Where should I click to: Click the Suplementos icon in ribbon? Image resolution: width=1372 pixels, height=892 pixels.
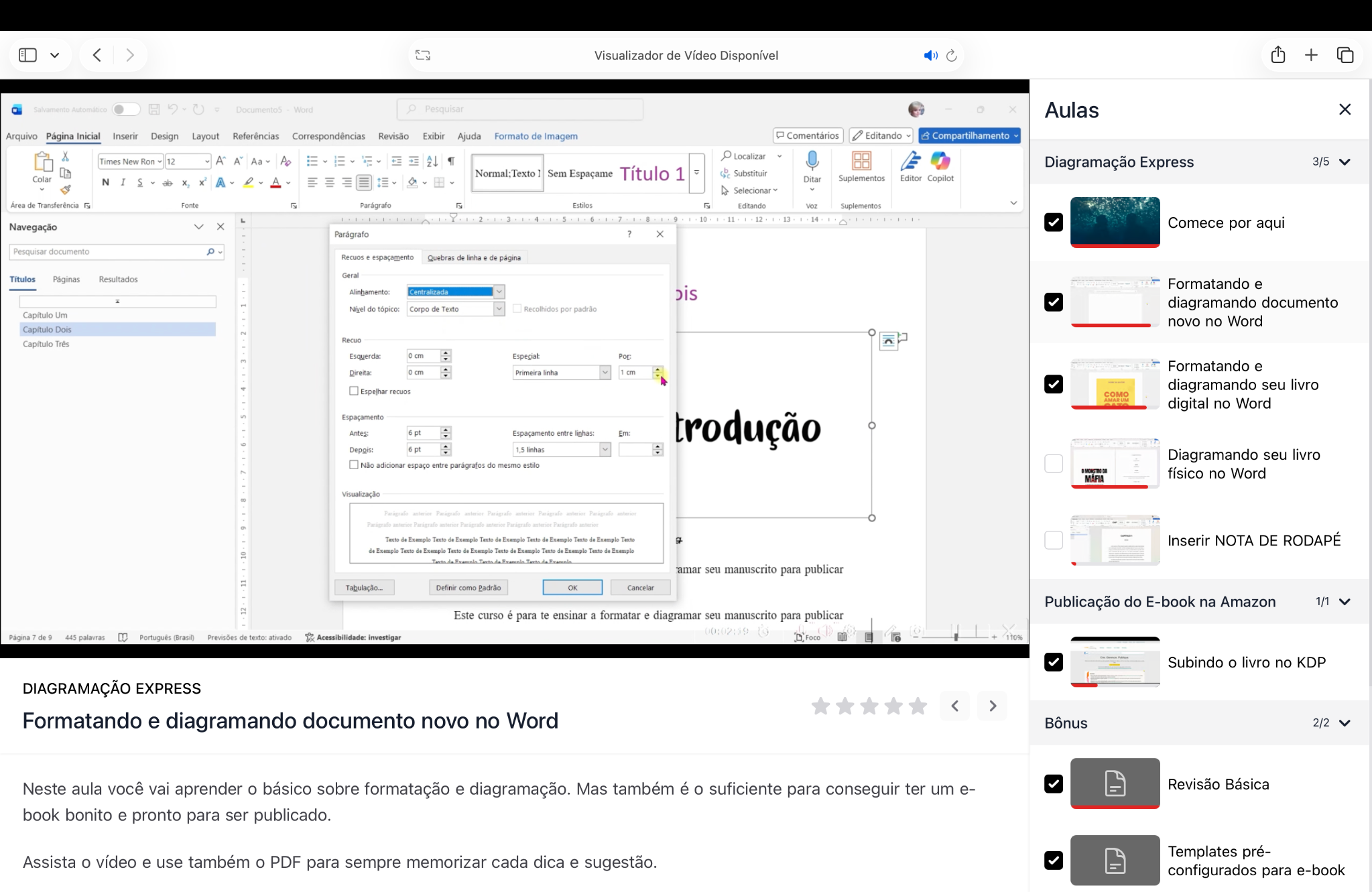[x=861, y=161]
